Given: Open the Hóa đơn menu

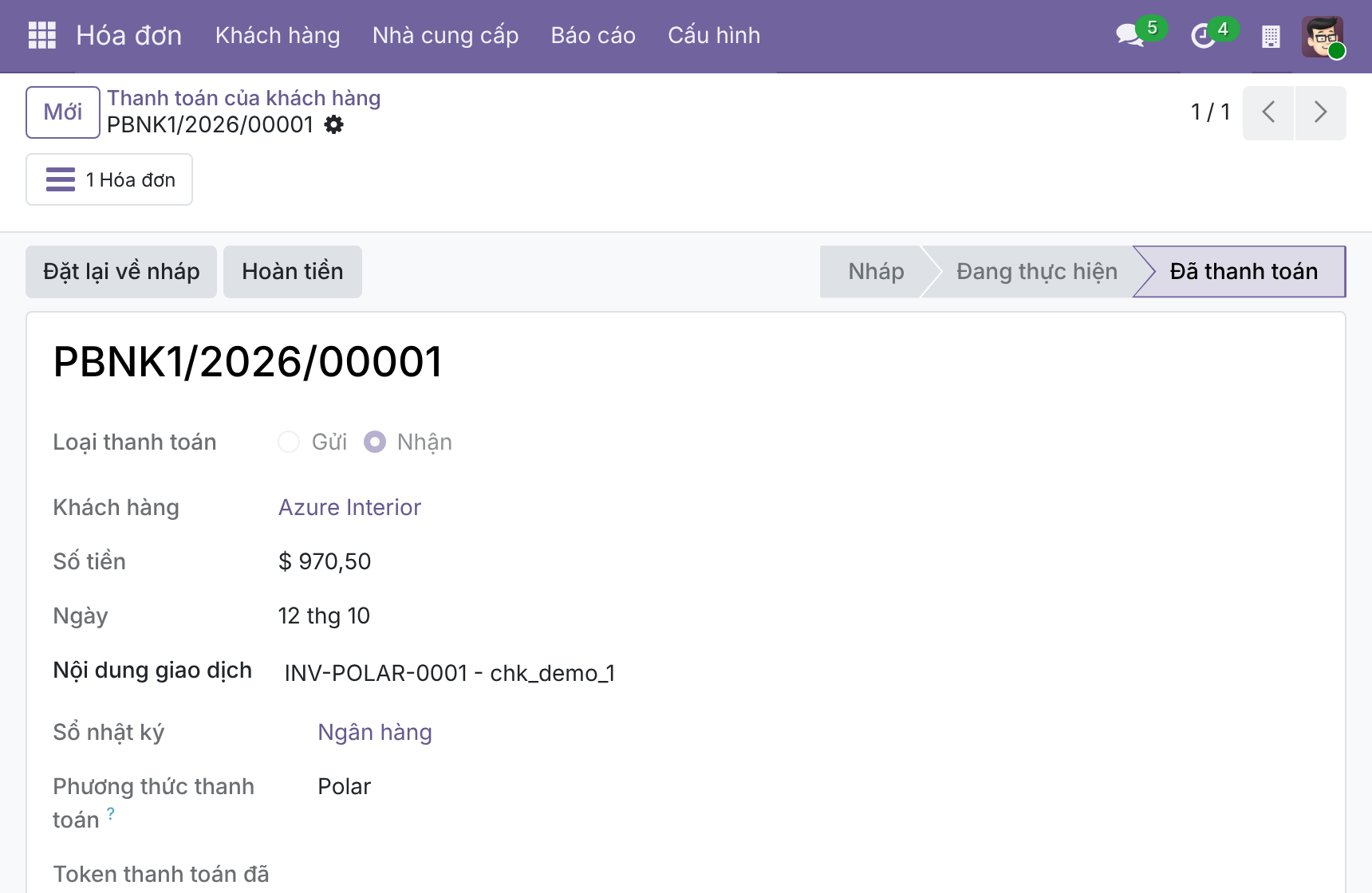Looking at the screenshot, I should (x=129, y=35).
